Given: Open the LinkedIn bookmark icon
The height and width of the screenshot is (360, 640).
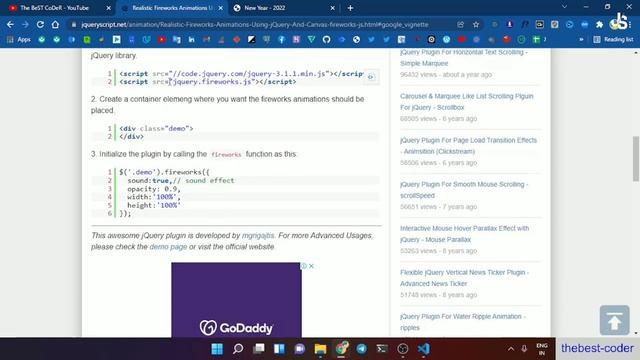Looking at the screenshot, I should [191, 40].
